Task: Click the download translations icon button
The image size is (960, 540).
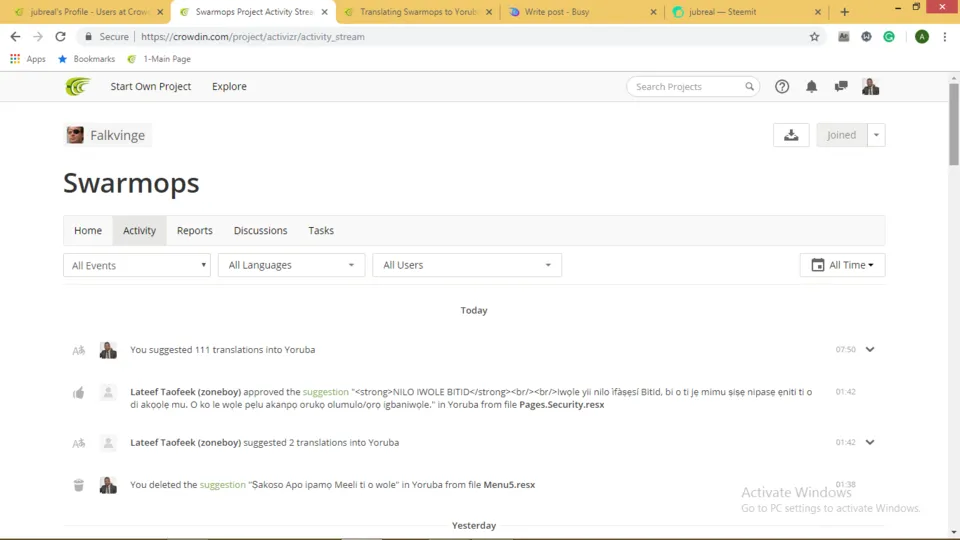Action: 791,135
